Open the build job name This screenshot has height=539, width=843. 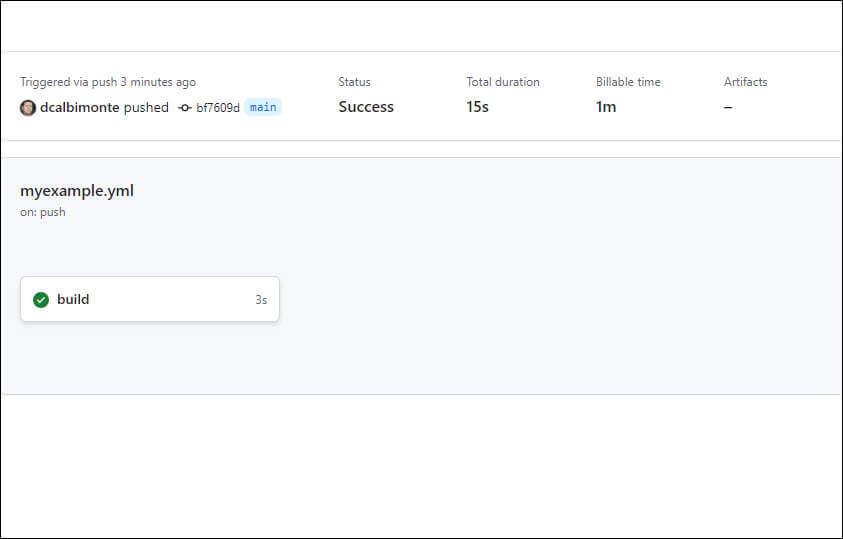pyautogui.click(x=73, y=299)
